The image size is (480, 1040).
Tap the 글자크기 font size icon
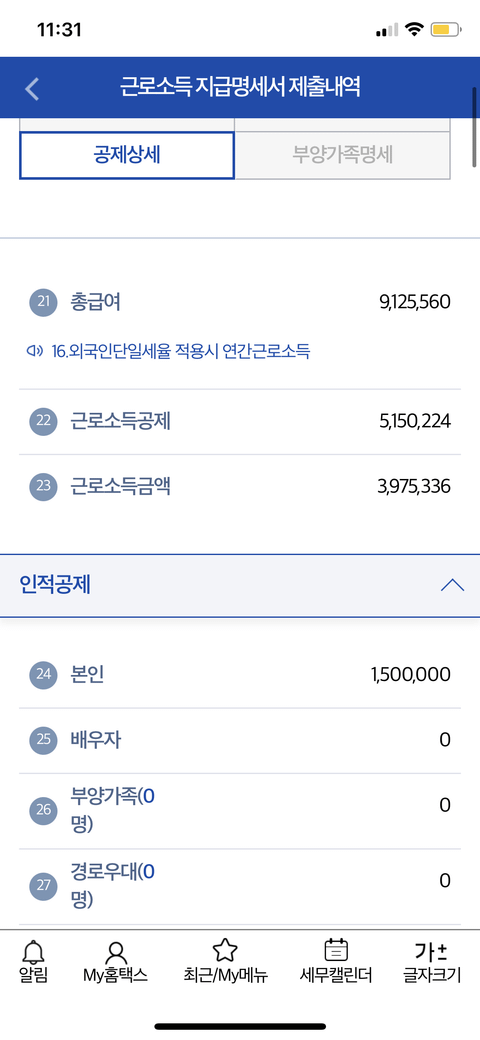point(431,952)
